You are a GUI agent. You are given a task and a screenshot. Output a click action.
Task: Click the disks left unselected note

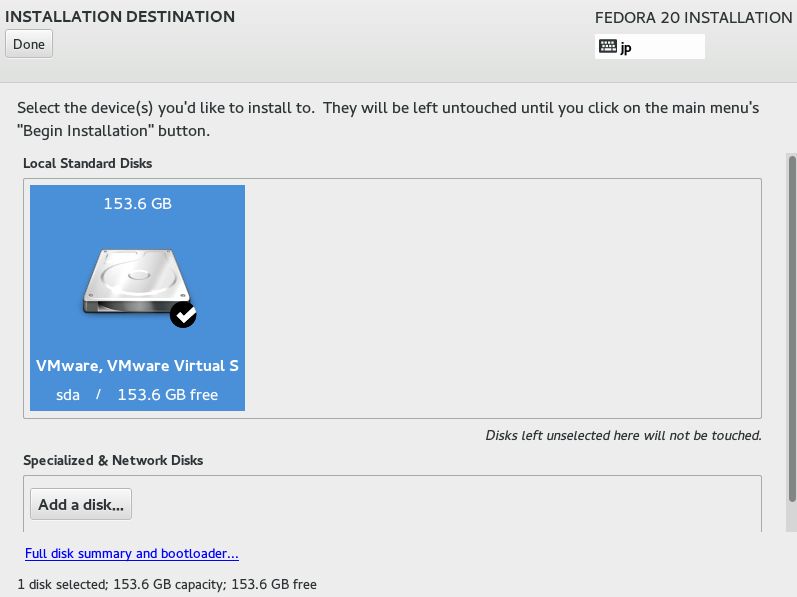pos(624,435)
